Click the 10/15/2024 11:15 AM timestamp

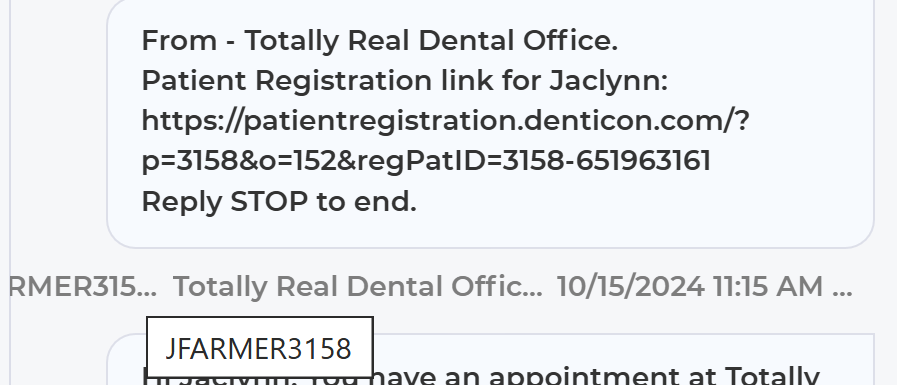tap(690, 286)
